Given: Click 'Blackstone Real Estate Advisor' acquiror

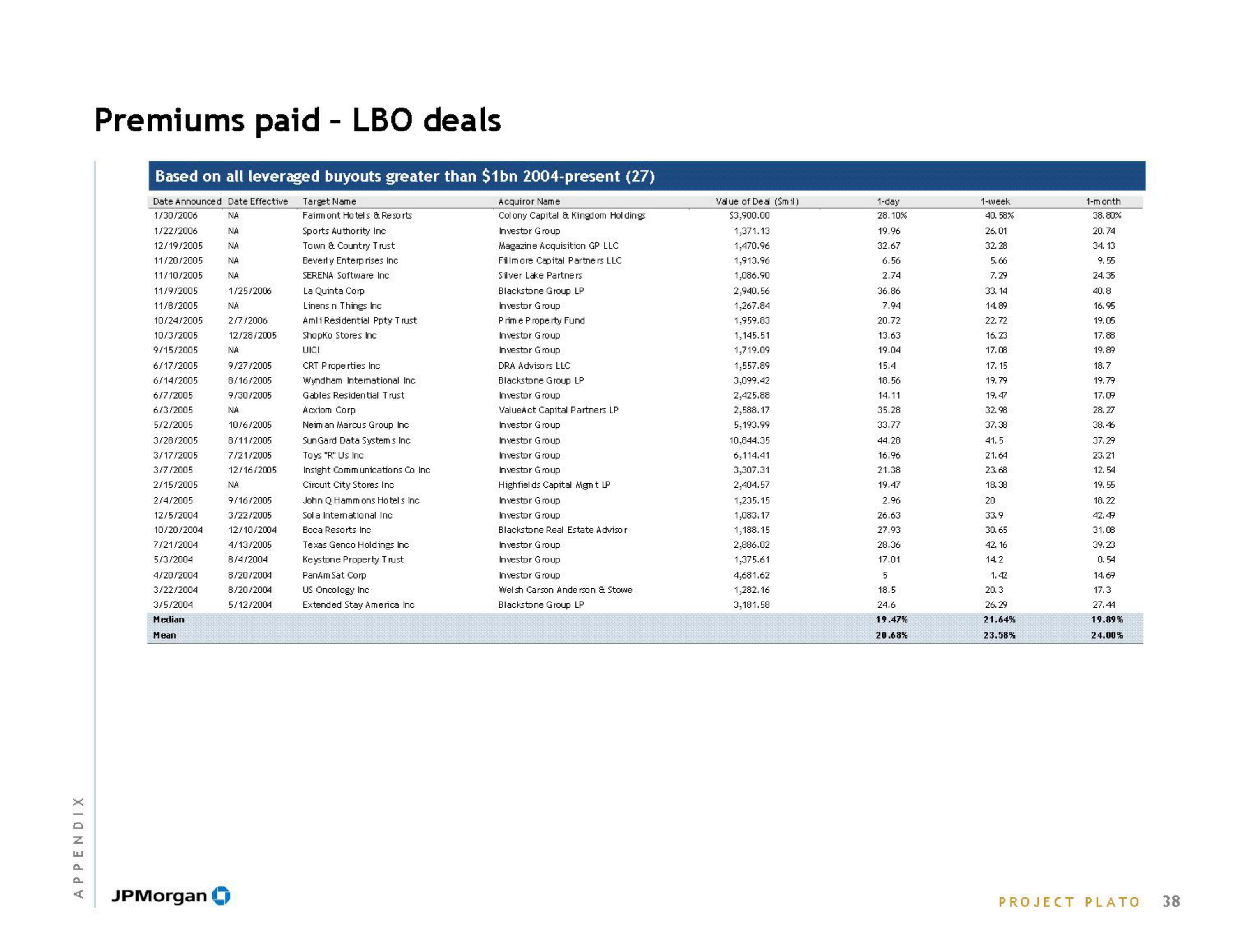Looking at the screenshot, I should click(x=563, y=530).
